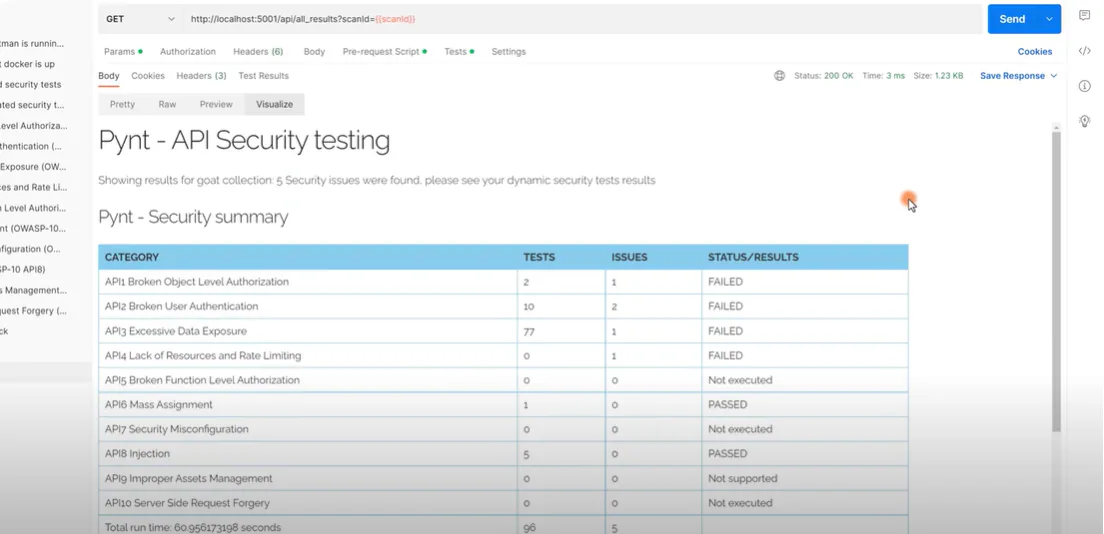Click the 'API7 Security Misconfiguration' cell
The image size is (1104, 534).
pyautogui.click(x=308, y=429)
